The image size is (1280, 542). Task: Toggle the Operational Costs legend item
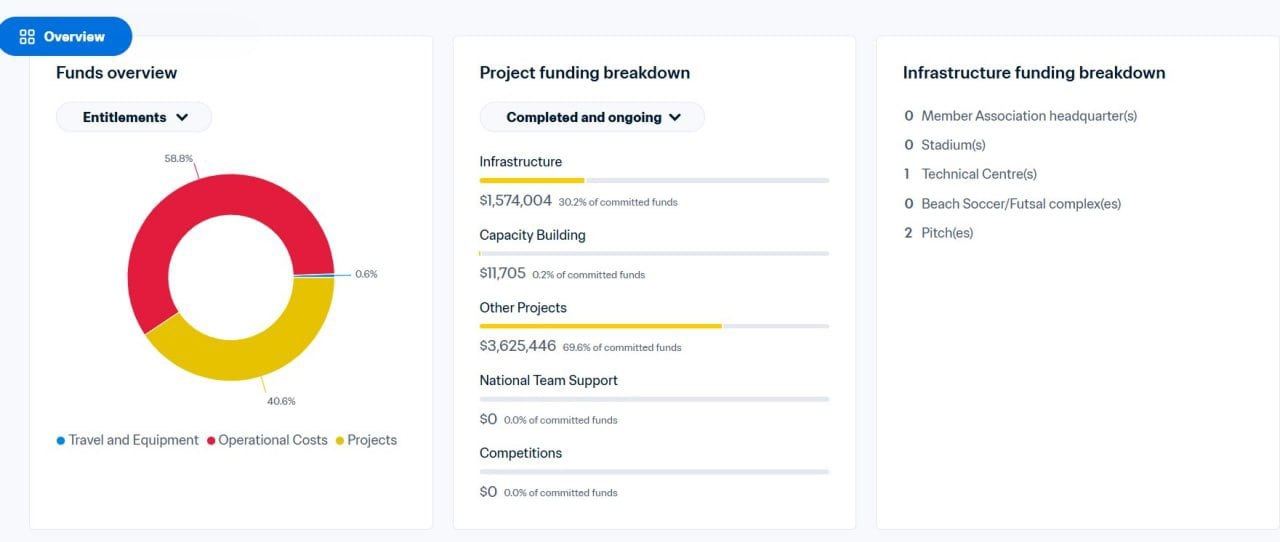[267, 440]
